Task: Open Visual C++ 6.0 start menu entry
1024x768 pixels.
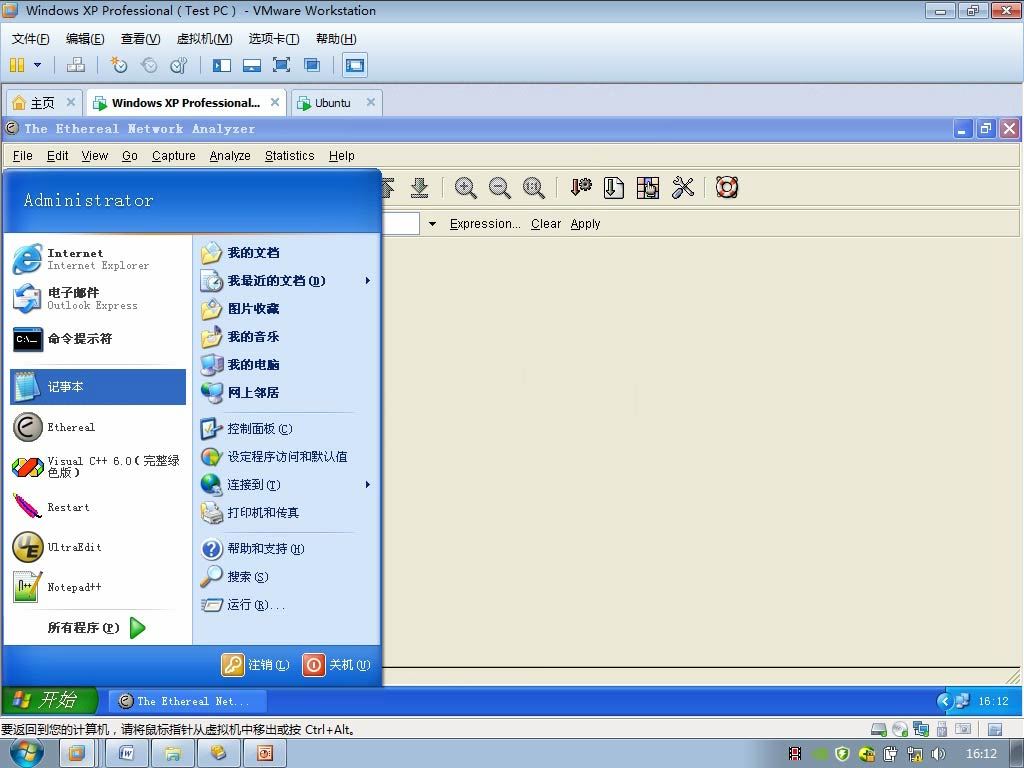Action: coord(98,467)
